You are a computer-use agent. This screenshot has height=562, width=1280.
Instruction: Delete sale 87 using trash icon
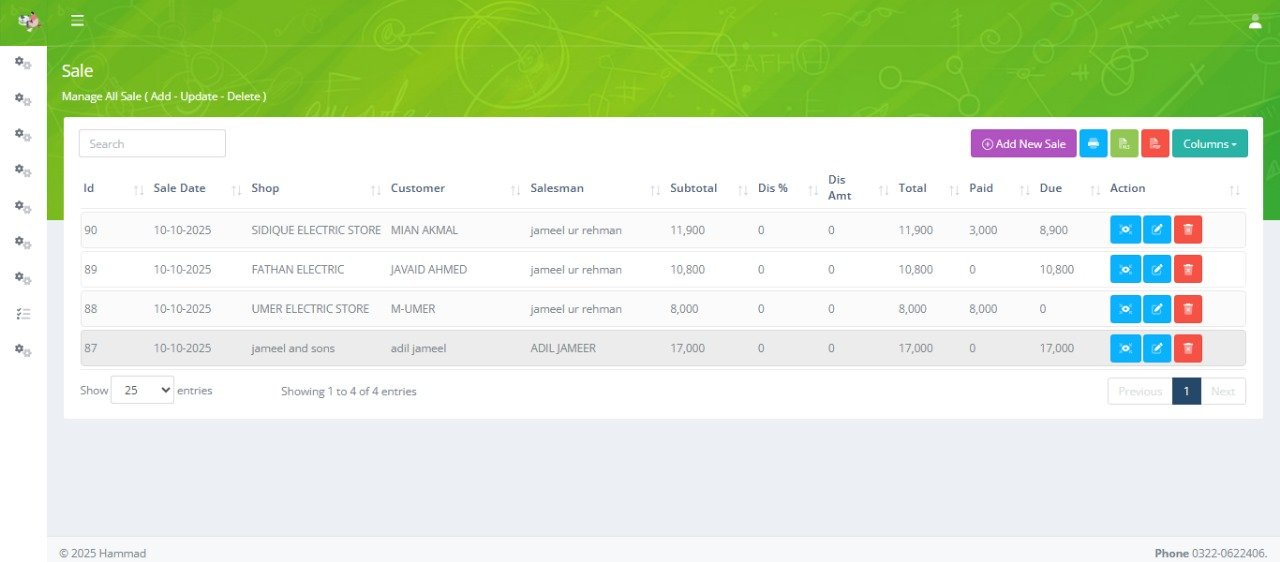(1188, 348)
